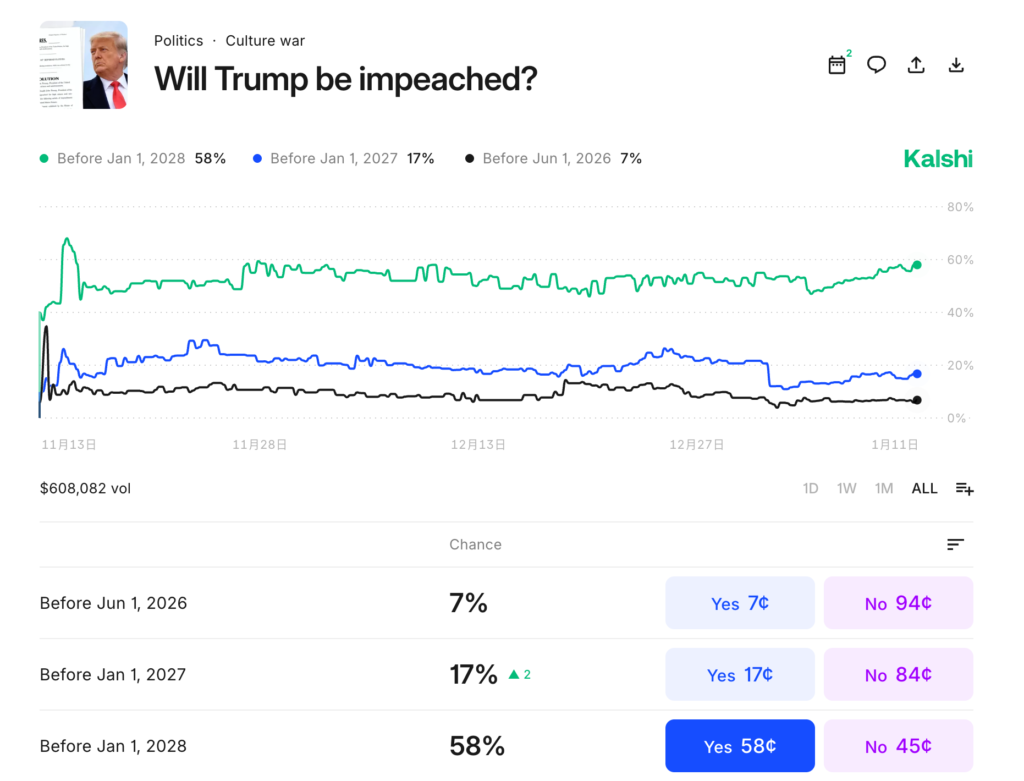Toggle the green Before Jan 1, 2028 legend
Screen dimensions: 1024x781
click(132, 158)
